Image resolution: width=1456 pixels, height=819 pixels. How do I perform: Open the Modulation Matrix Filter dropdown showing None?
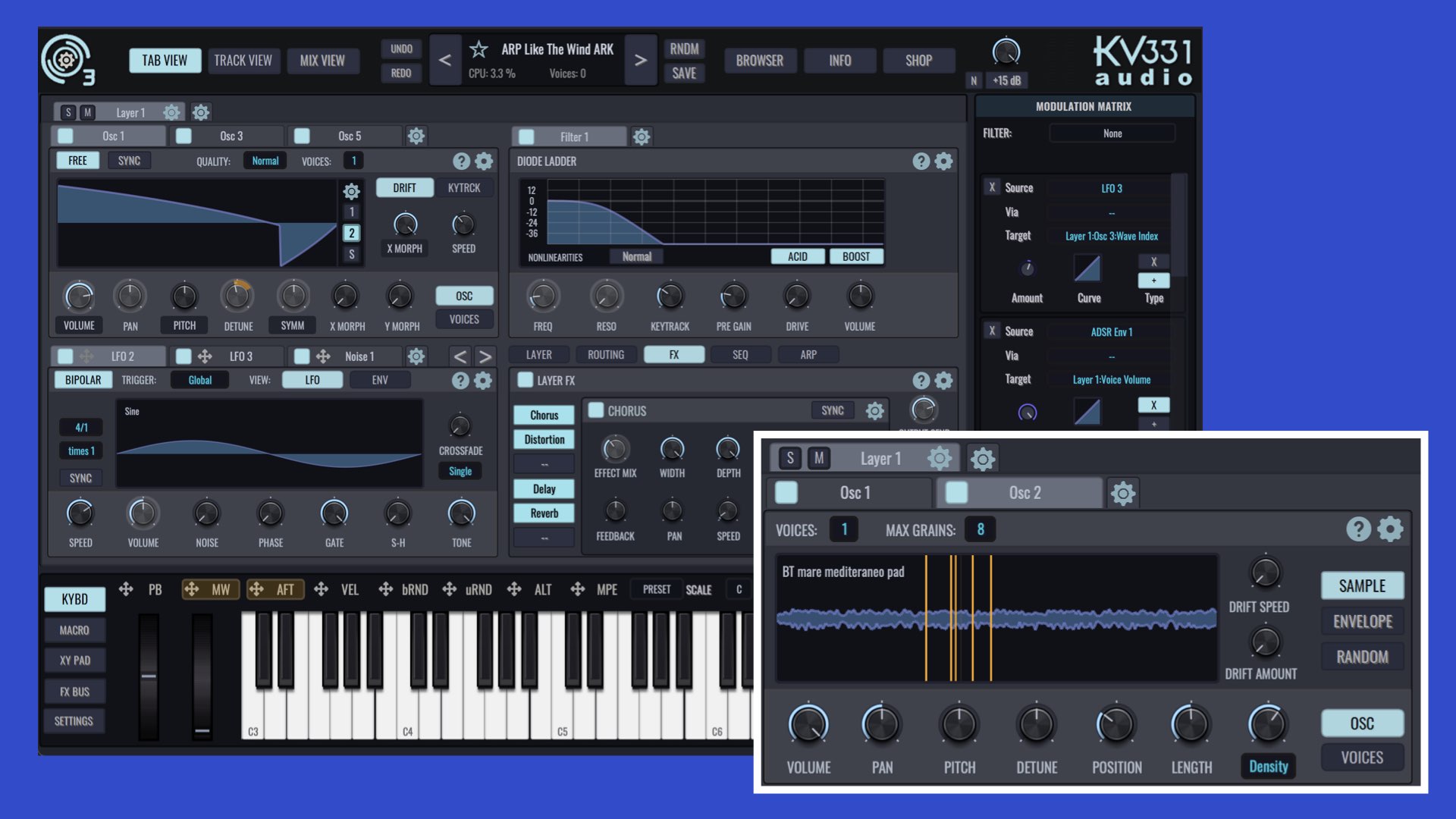pyautogui.click(x=1112, y=133)
